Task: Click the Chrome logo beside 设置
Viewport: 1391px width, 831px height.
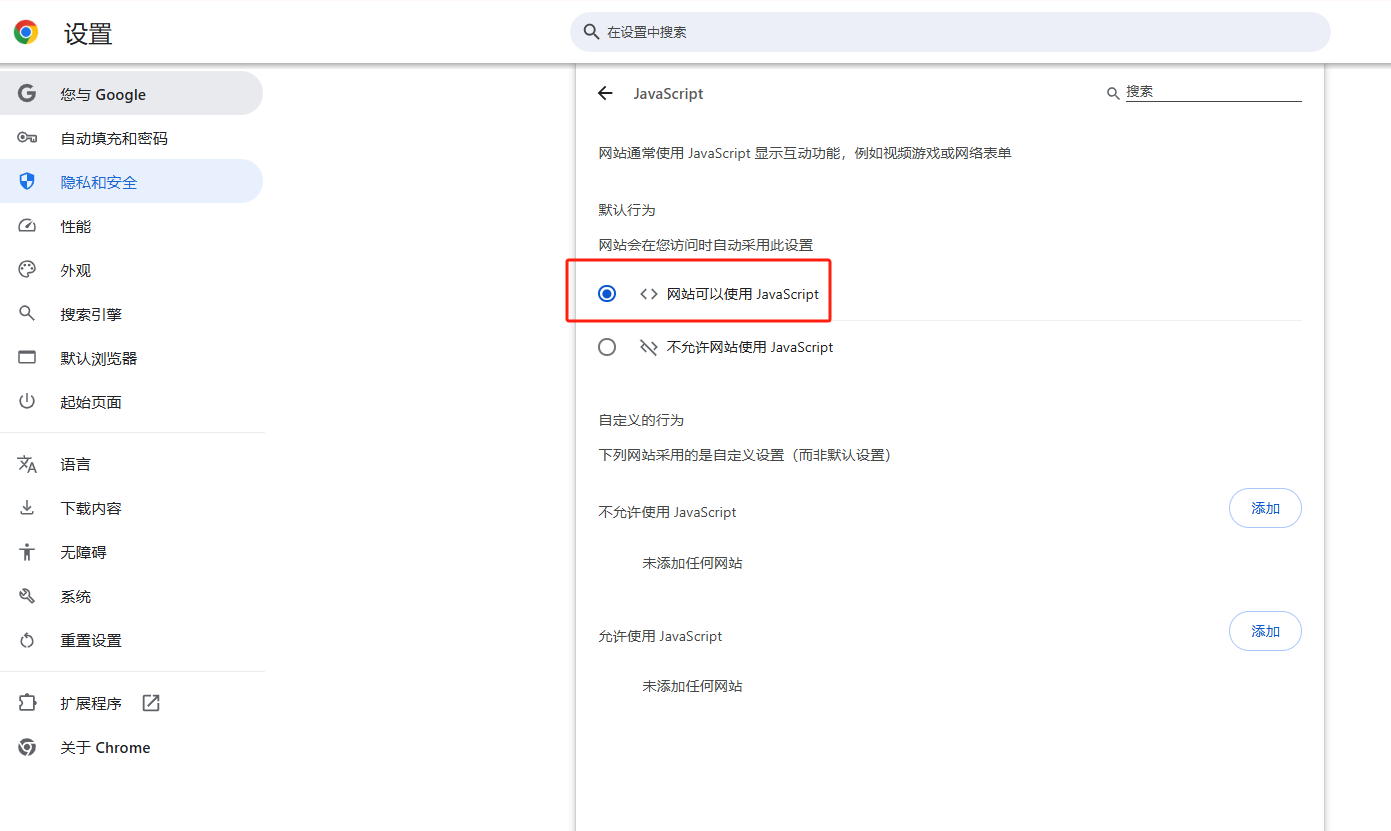Action: click(26, 32)
